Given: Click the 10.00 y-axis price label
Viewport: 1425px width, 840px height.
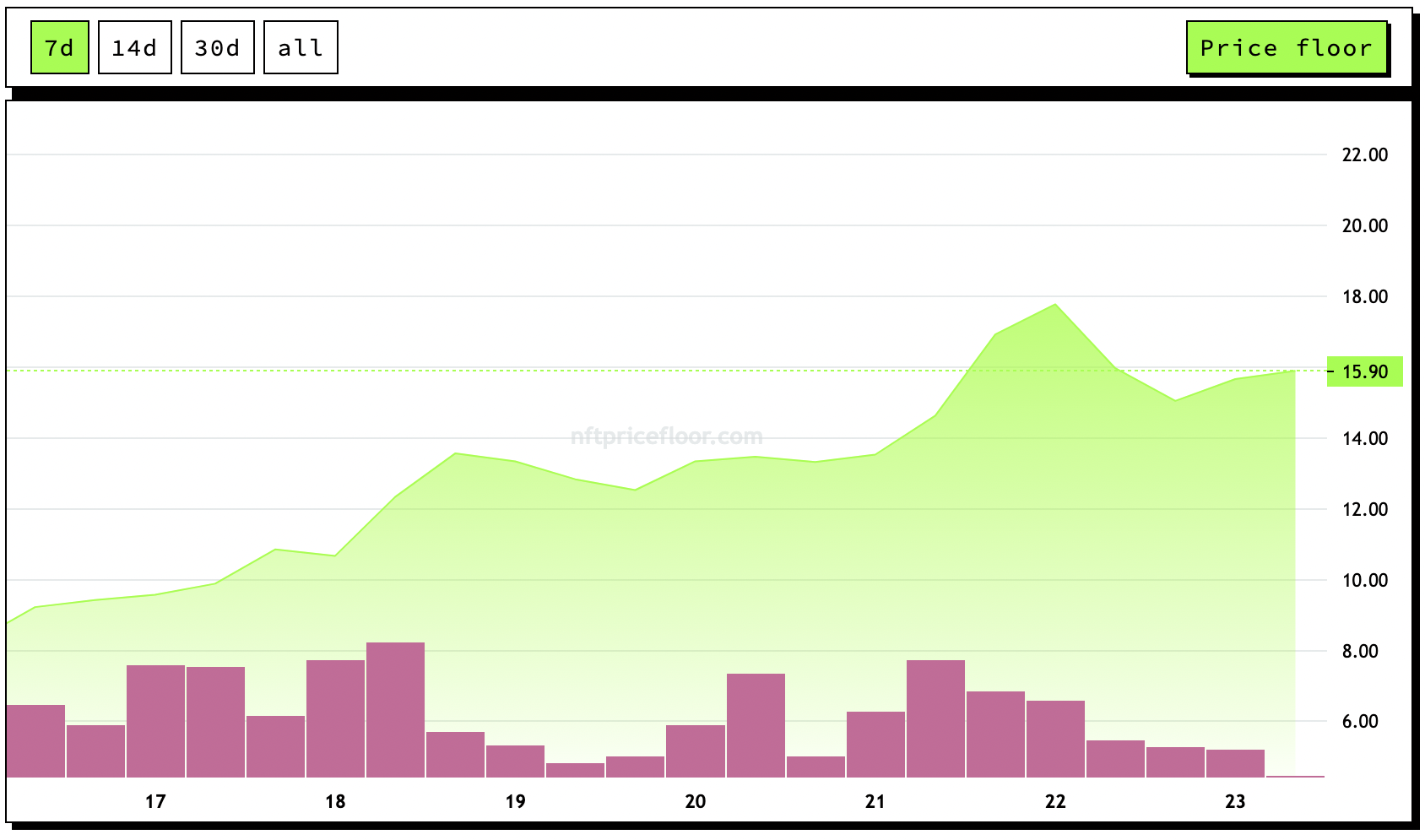Looking at the screenshot, I should [1364, 580].
